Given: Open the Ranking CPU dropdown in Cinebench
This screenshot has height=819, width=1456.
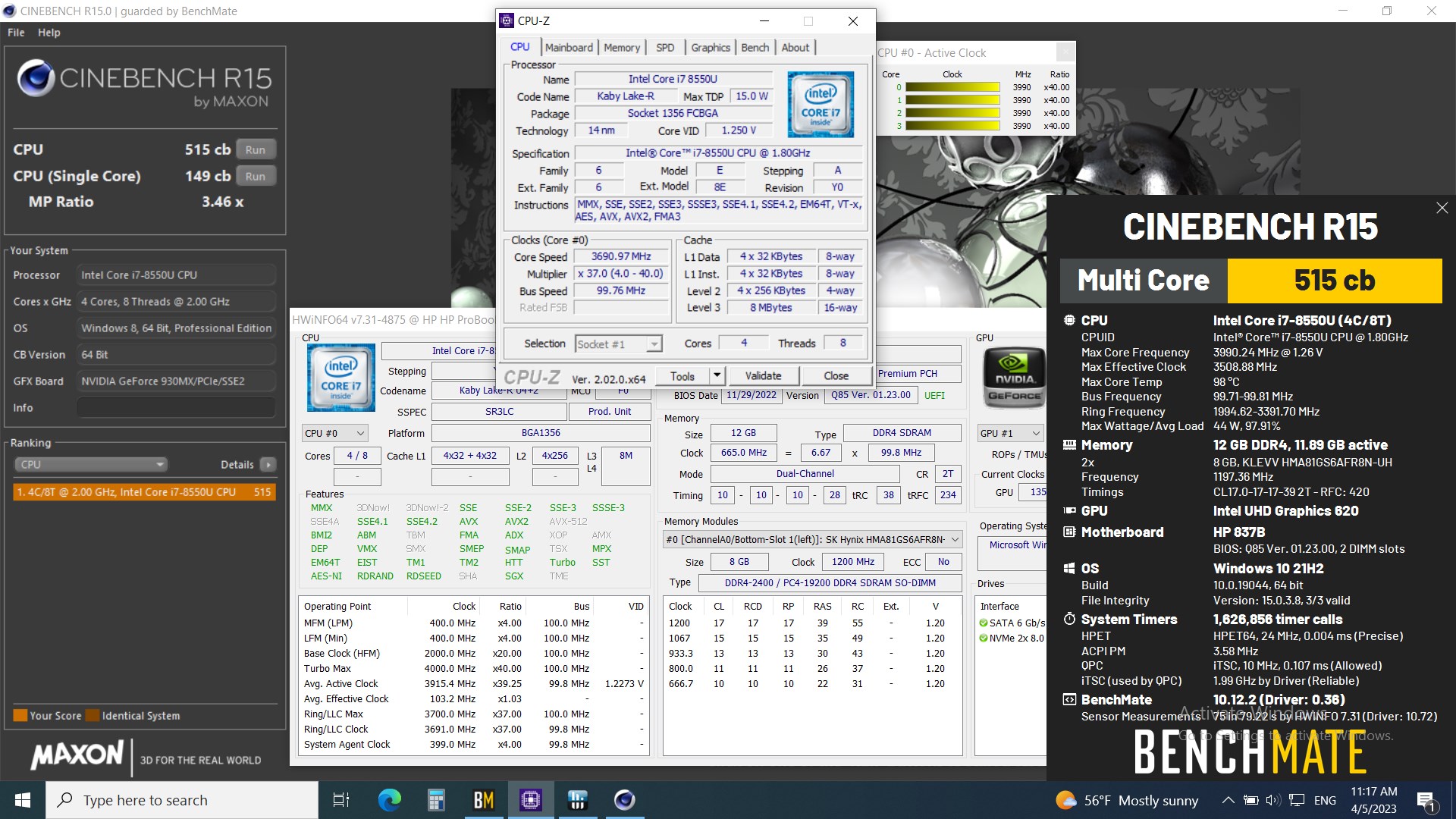Looking at the screenshot, I should tap(91, 465).
